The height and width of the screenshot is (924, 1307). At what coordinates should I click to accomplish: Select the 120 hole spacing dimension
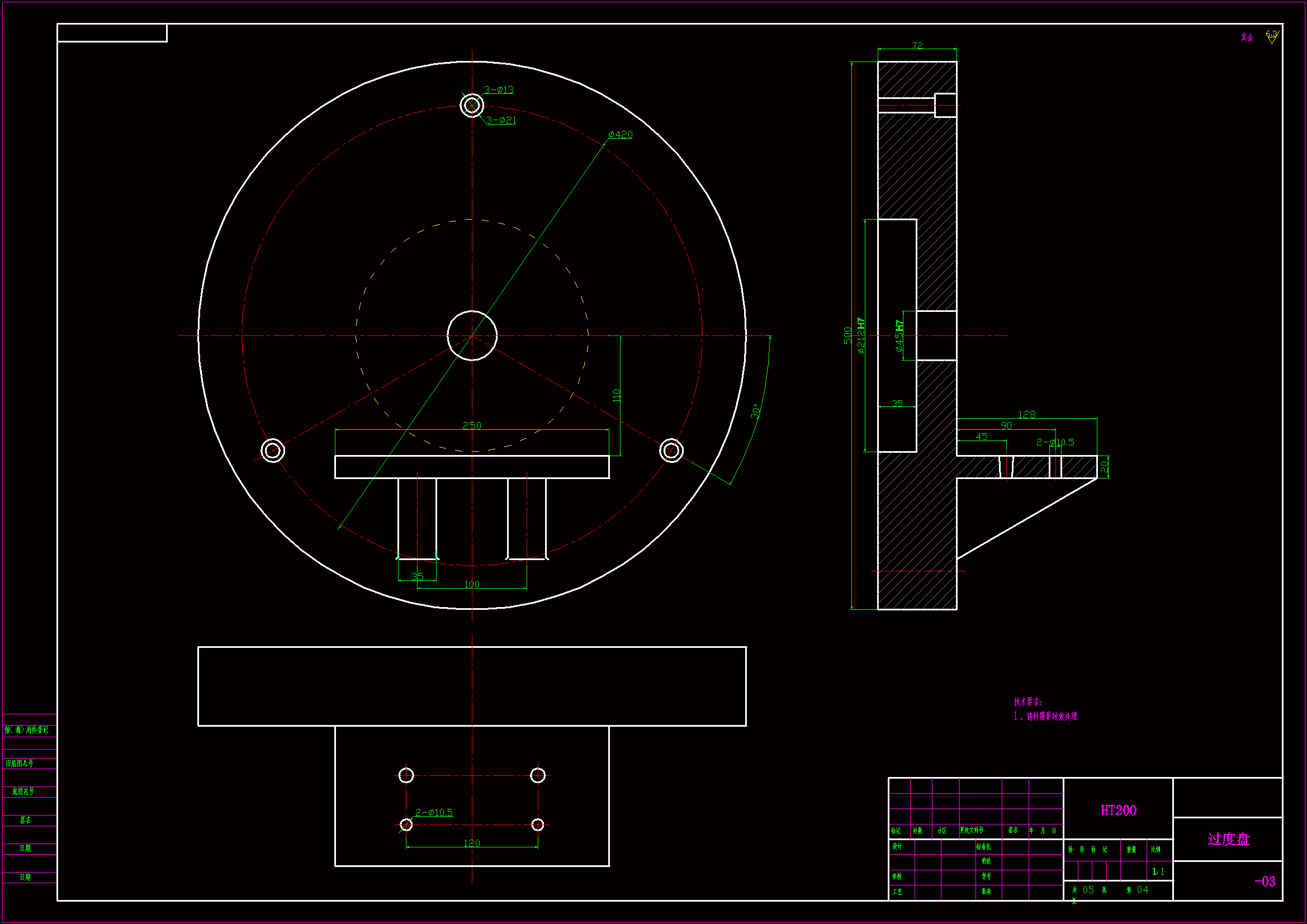[x=472, y=843]
